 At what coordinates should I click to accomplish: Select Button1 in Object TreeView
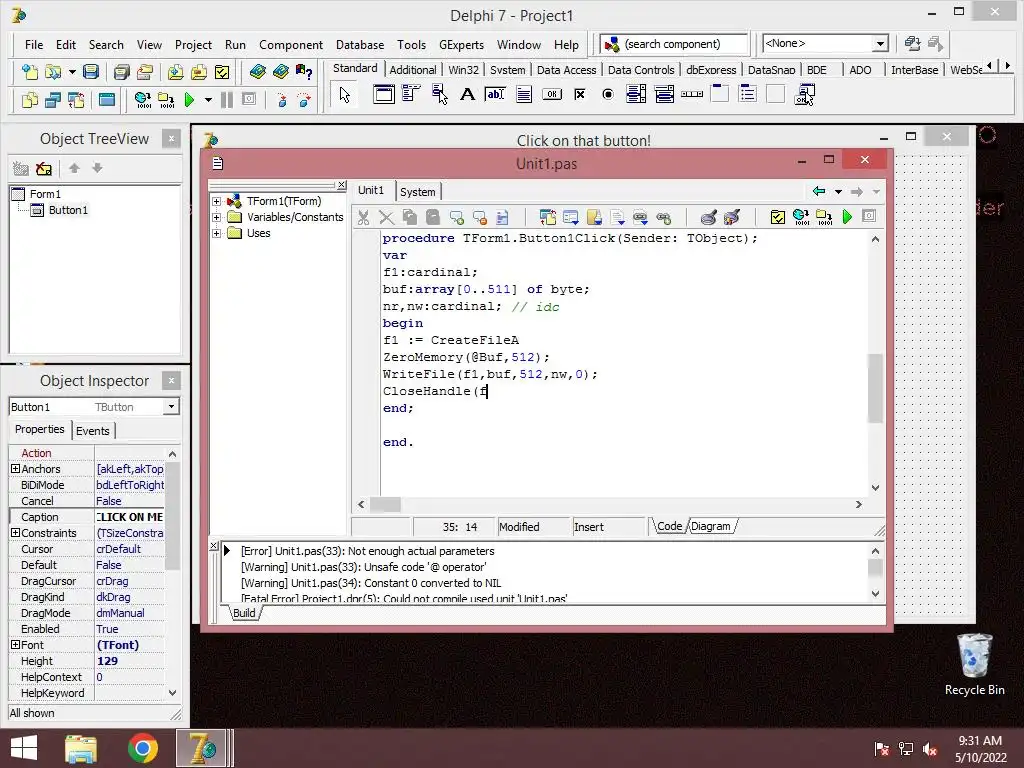pos(68,210)
